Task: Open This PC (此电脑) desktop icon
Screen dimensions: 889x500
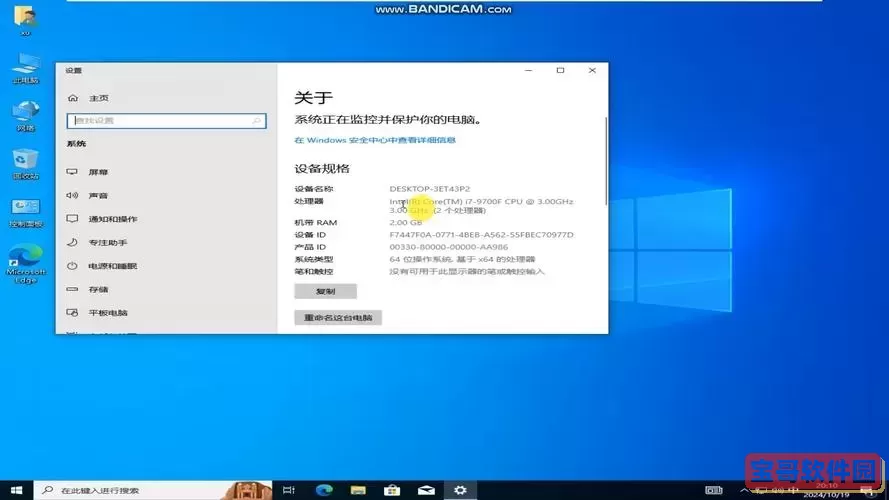Action: click(26, 69)
